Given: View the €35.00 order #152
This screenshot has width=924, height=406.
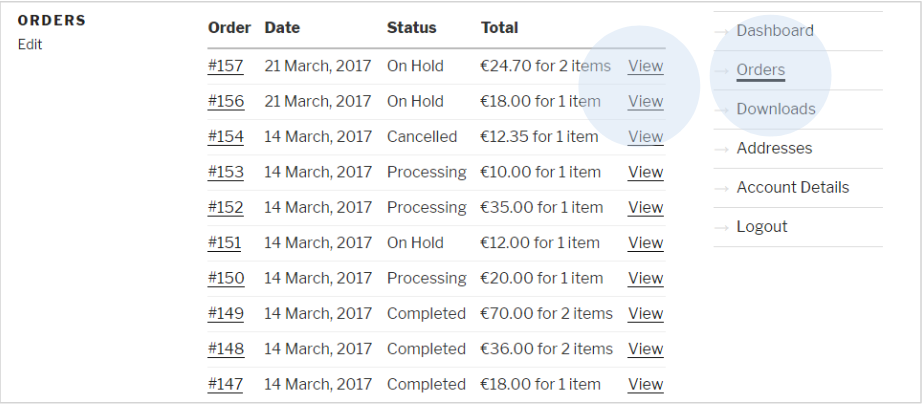Looking at the screenshot, I should click(x=645, y=207).
